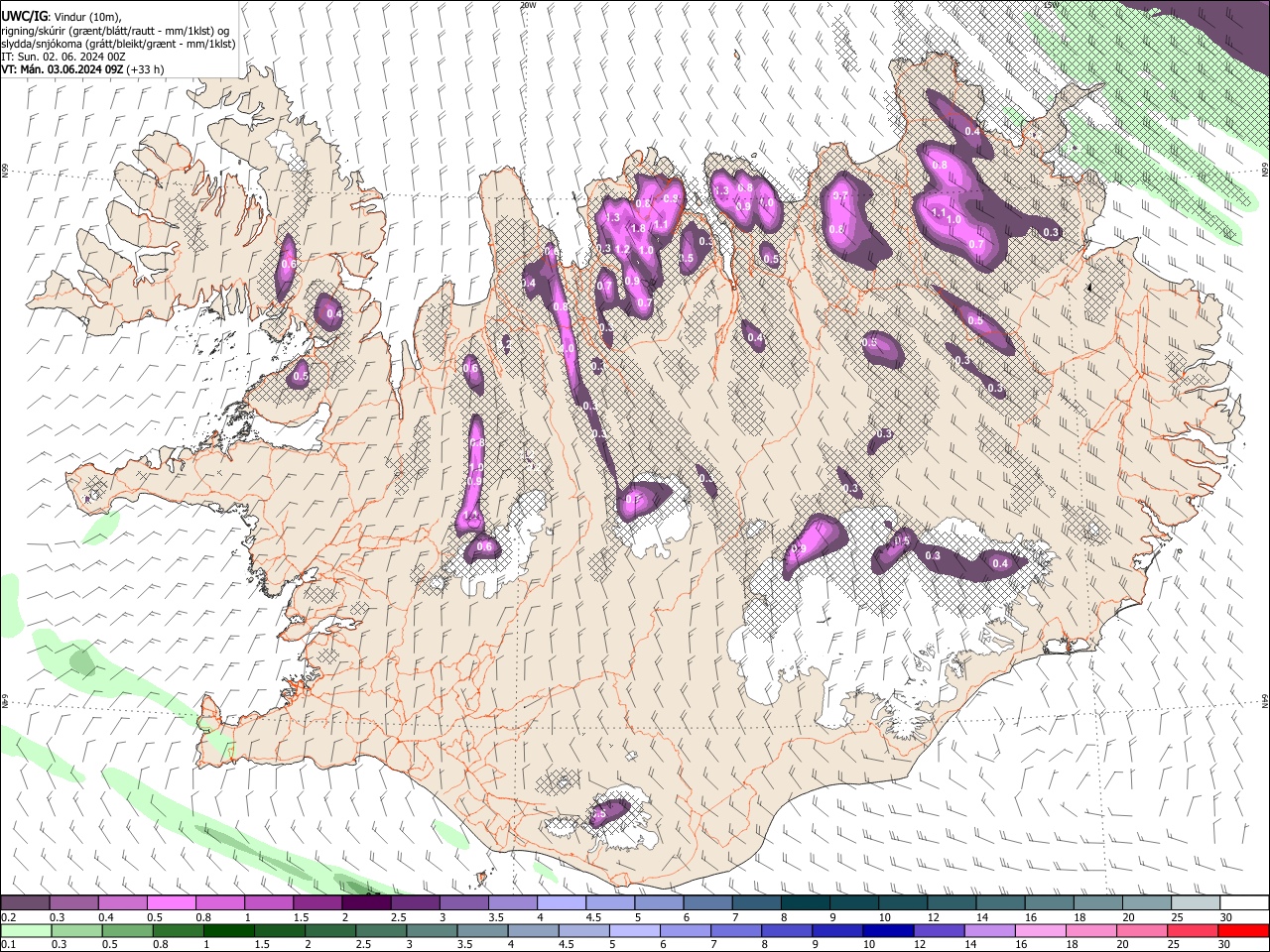Screen dimensions: 1270x952
Task: Pick palest green rain swatch between 0.1 and 0.3
Action: [25, 930]
